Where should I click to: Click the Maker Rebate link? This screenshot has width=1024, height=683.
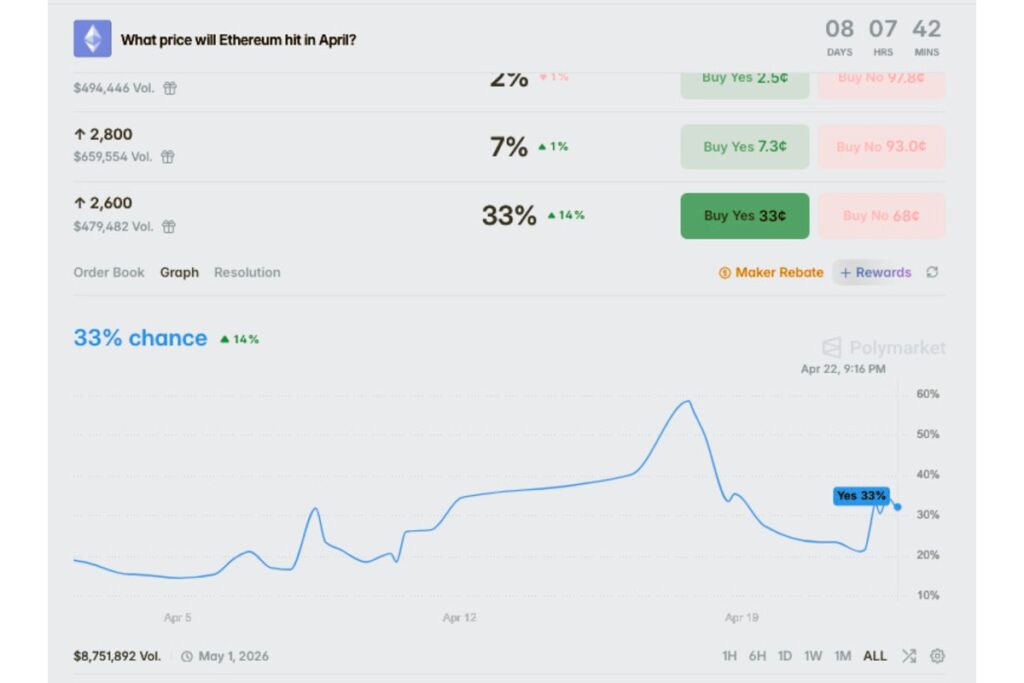(x=779, y=272)
